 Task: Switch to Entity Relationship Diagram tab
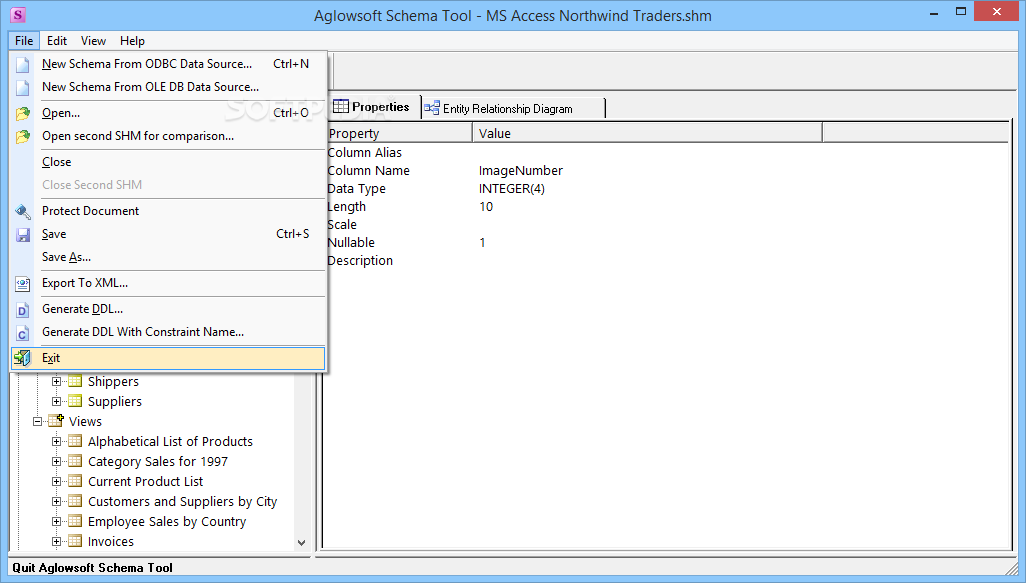(513, 109)
